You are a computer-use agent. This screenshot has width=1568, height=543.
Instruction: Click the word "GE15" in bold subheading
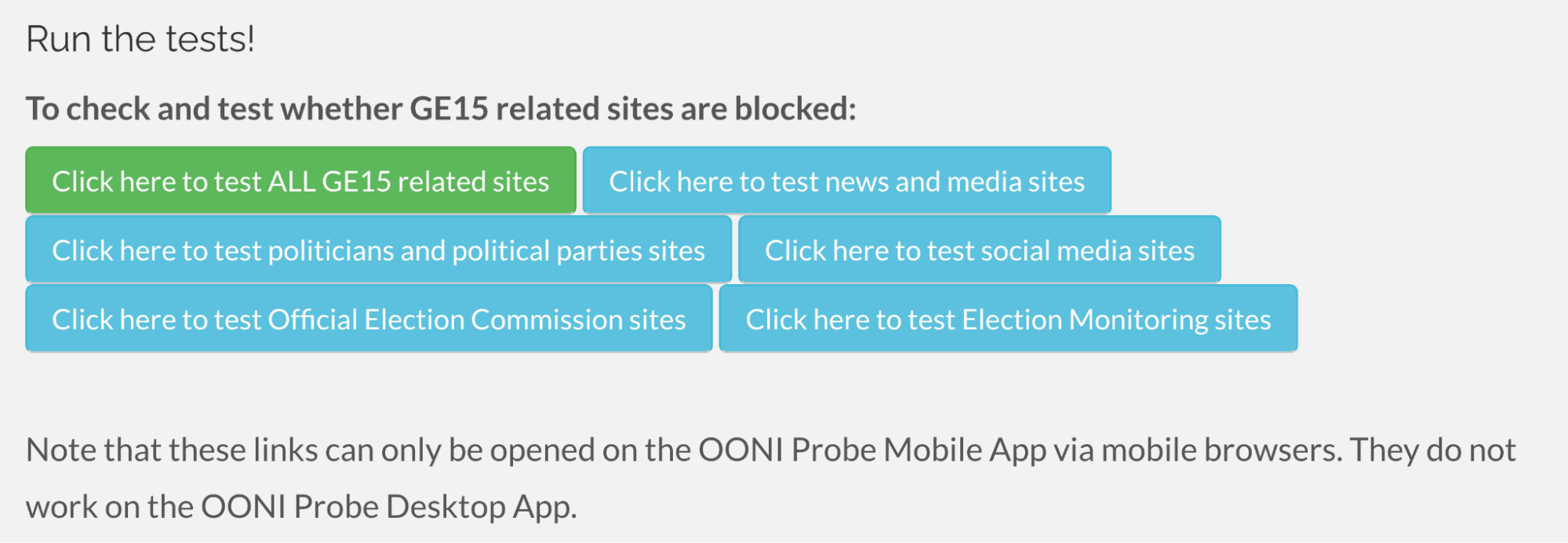(x=449, y=108)
